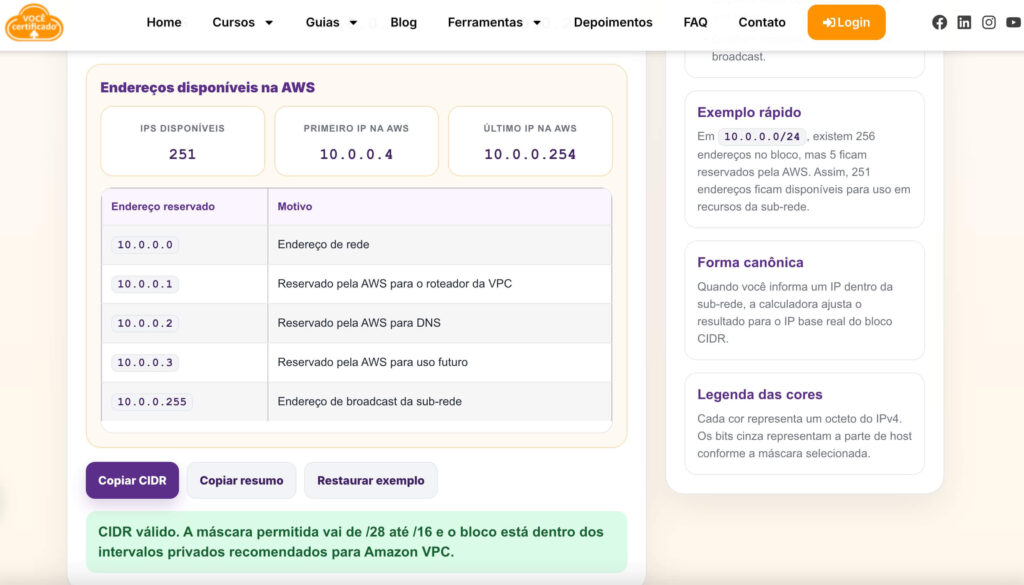Screen dimensions: 1024x585
Task: Click 'Endereços disponíveis na AWS' heading
Action: (x=207, y=87)
